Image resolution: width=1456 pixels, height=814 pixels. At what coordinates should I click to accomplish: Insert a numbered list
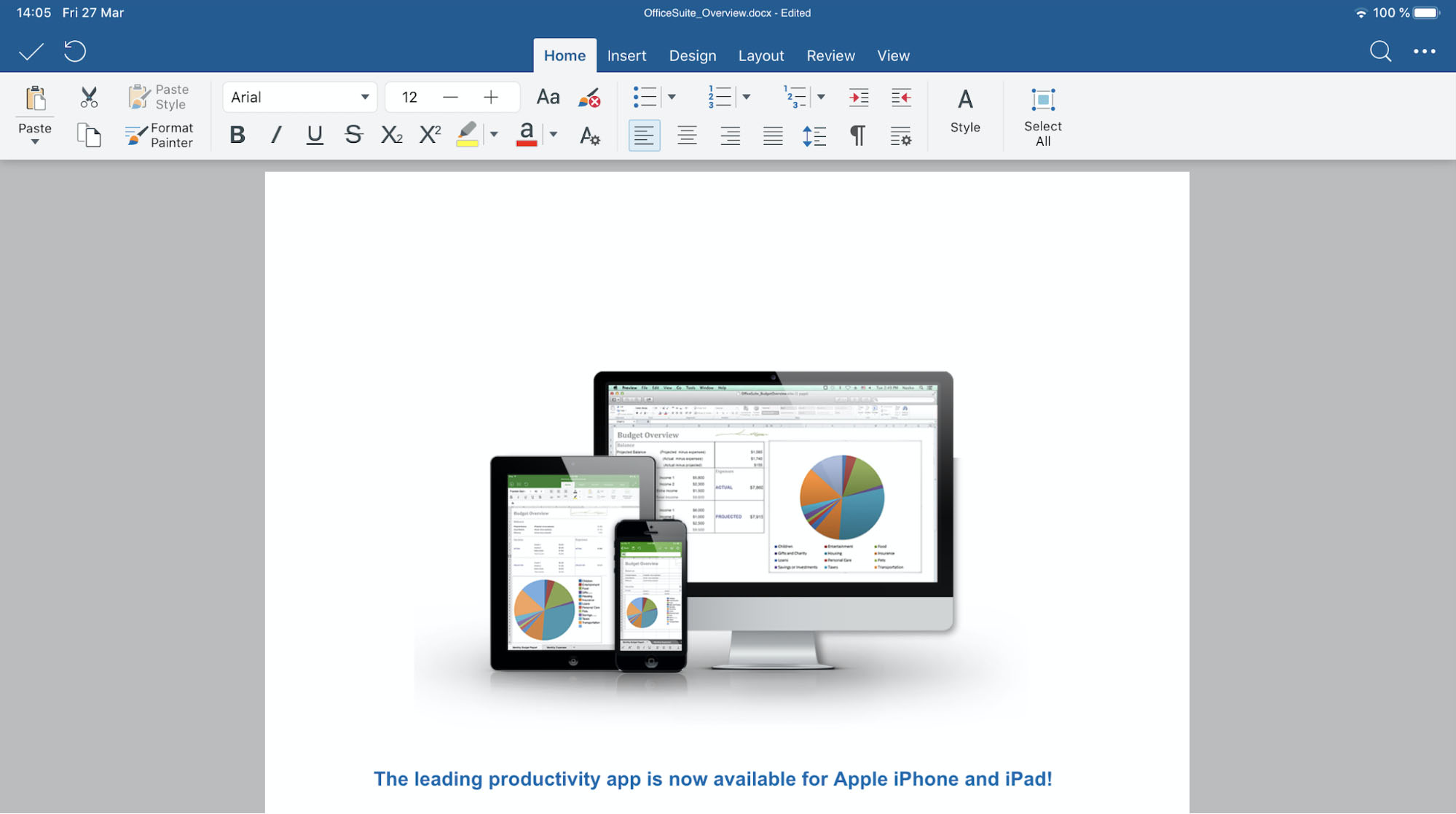click(x=720, y=97)
